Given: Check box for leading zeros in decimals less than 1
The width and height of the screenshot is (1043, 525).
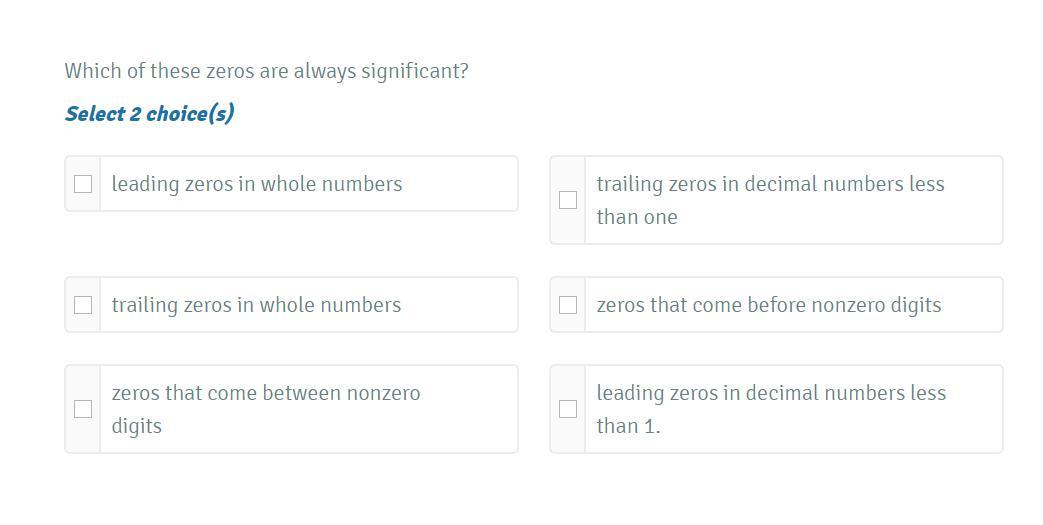Looking at the screenshot, I should (568, 409).
